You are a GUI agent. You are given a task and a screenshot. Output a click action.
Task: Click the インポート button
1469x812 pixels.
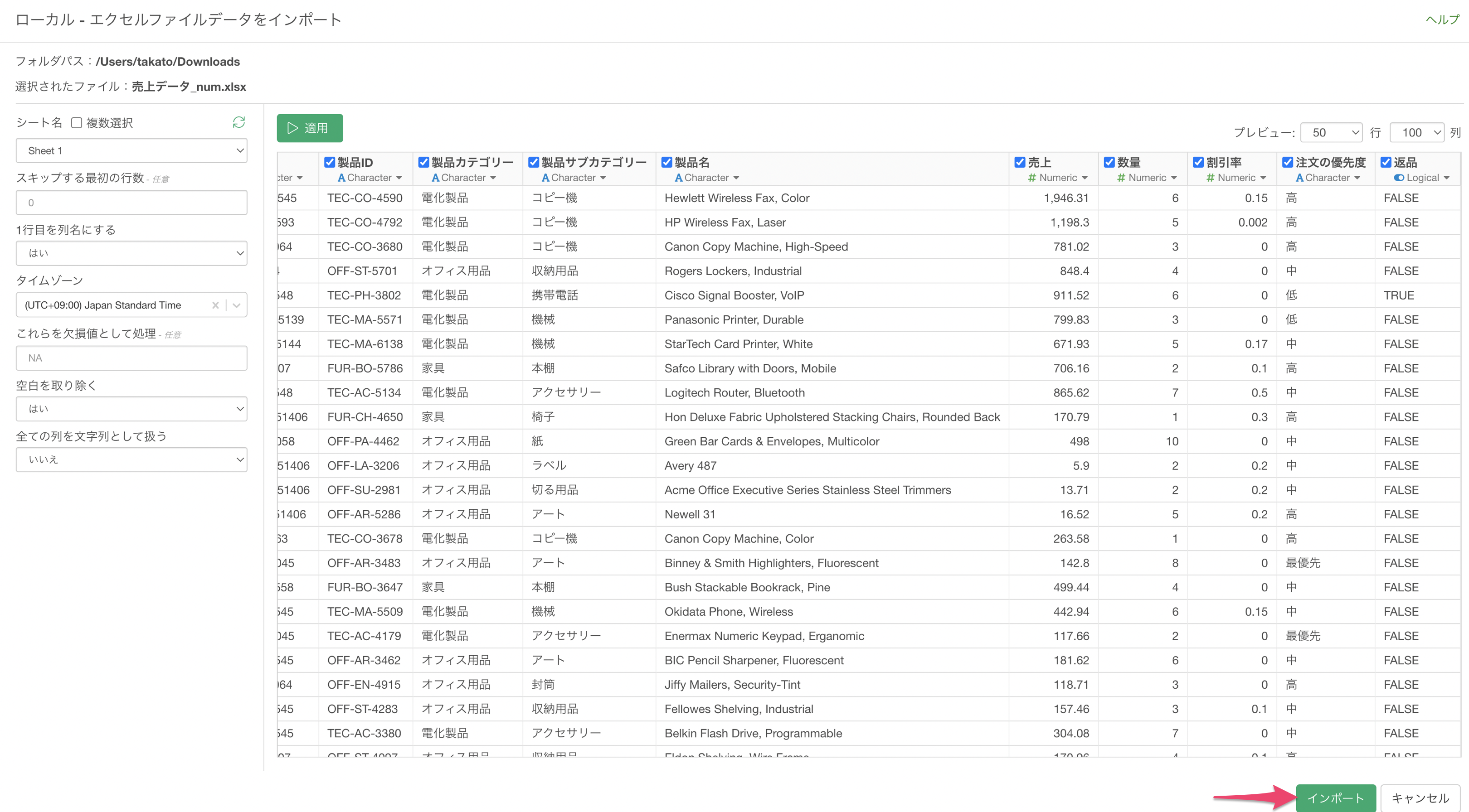pyautogui.click(x=1336, y=798)
